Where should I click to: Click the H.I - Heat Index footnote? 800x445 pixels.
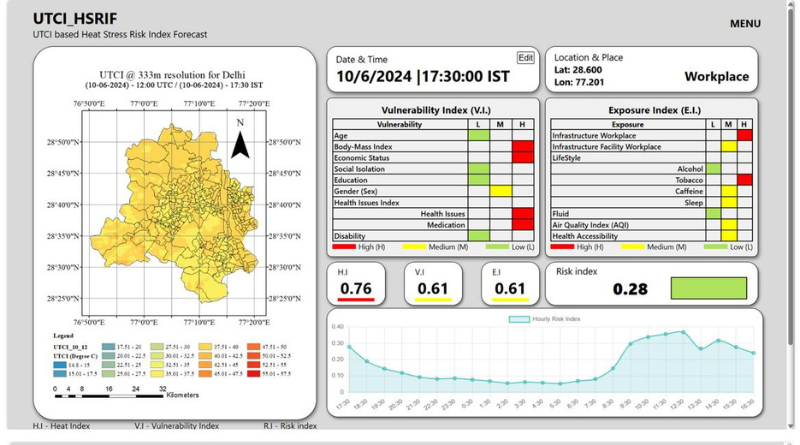click(61, 426)
